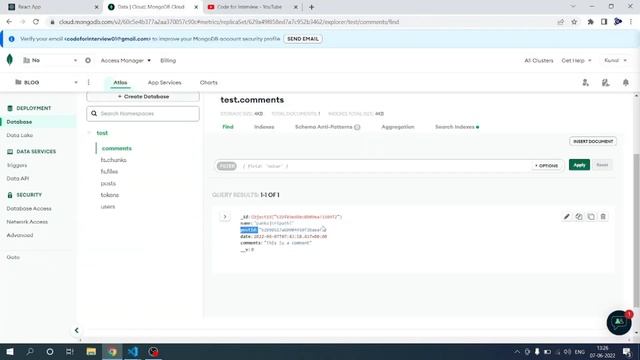Image resolution: width=640 pixels, height=360 pixels.
Task: Go back in browser history
Action: pyautogui.click(x=9, y=22)
